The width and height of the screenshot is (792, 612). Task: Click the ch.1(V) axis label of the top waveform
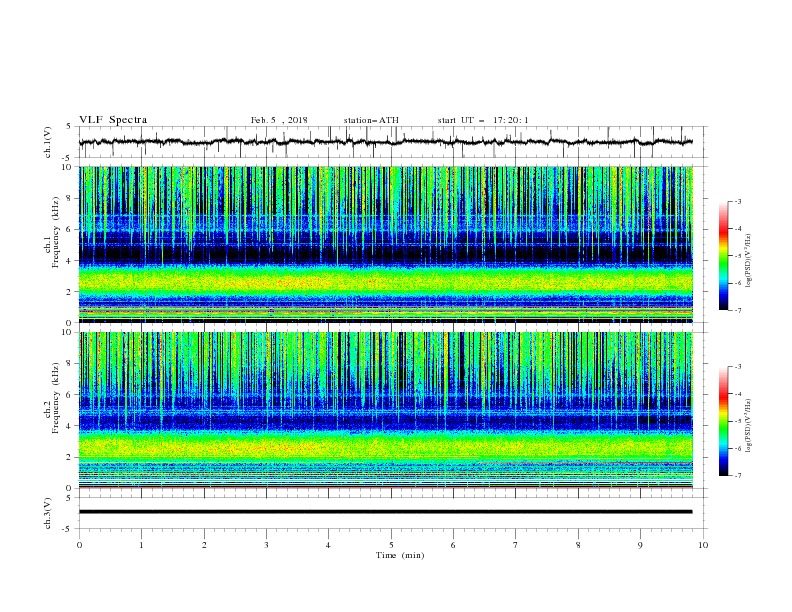coord(48,142)
